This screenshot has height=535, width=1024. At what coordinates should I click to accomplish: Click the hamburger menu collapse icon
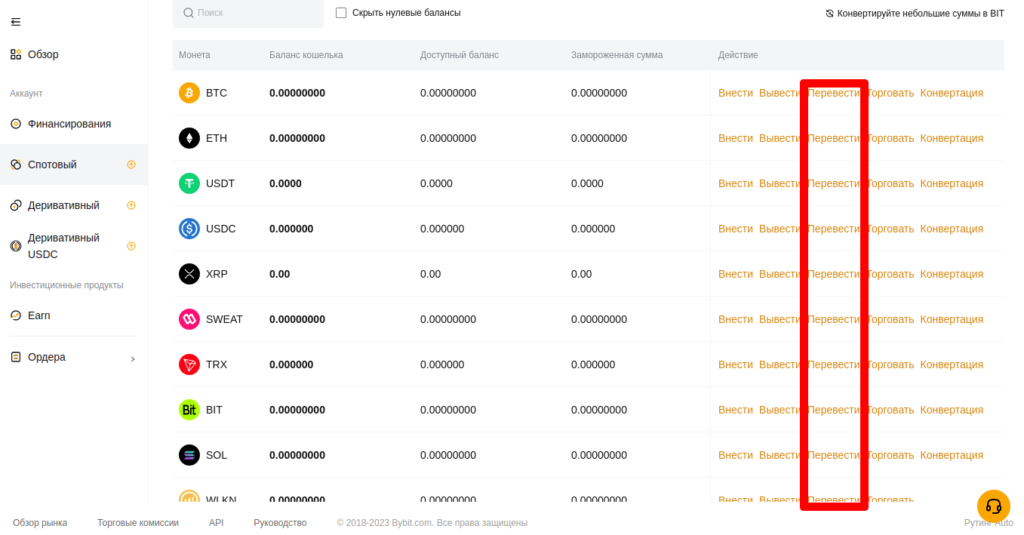15,22
